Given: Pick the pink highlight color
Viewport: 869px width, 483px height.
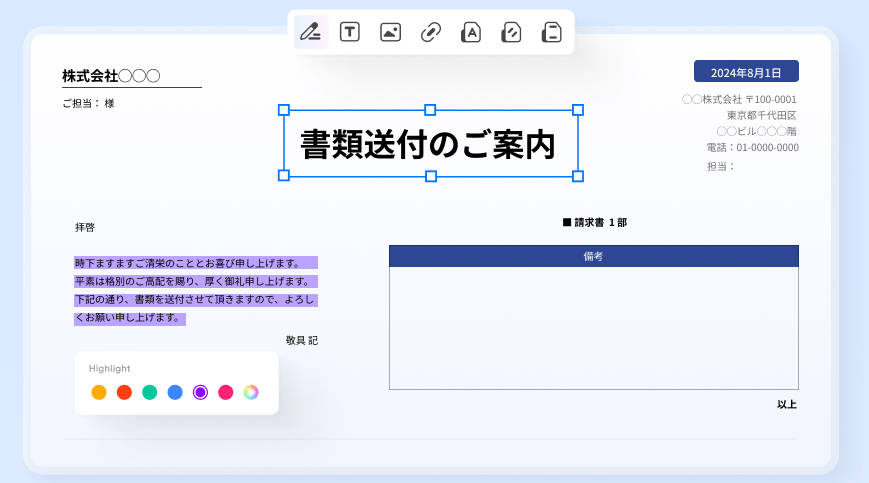Looking at the screenshot, I should click(x=226, y=392).
